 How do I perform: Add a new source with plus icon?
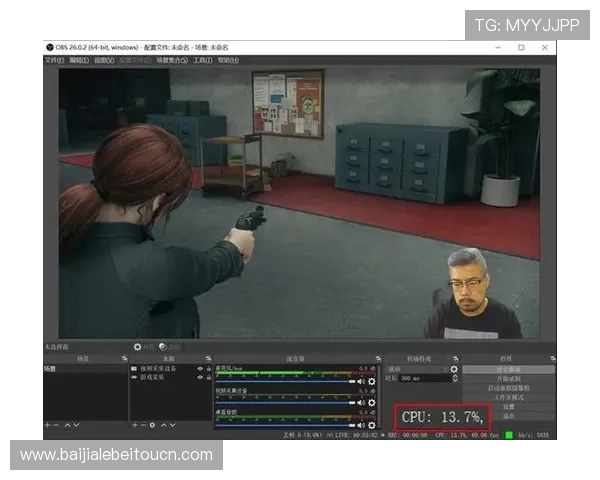134,425
